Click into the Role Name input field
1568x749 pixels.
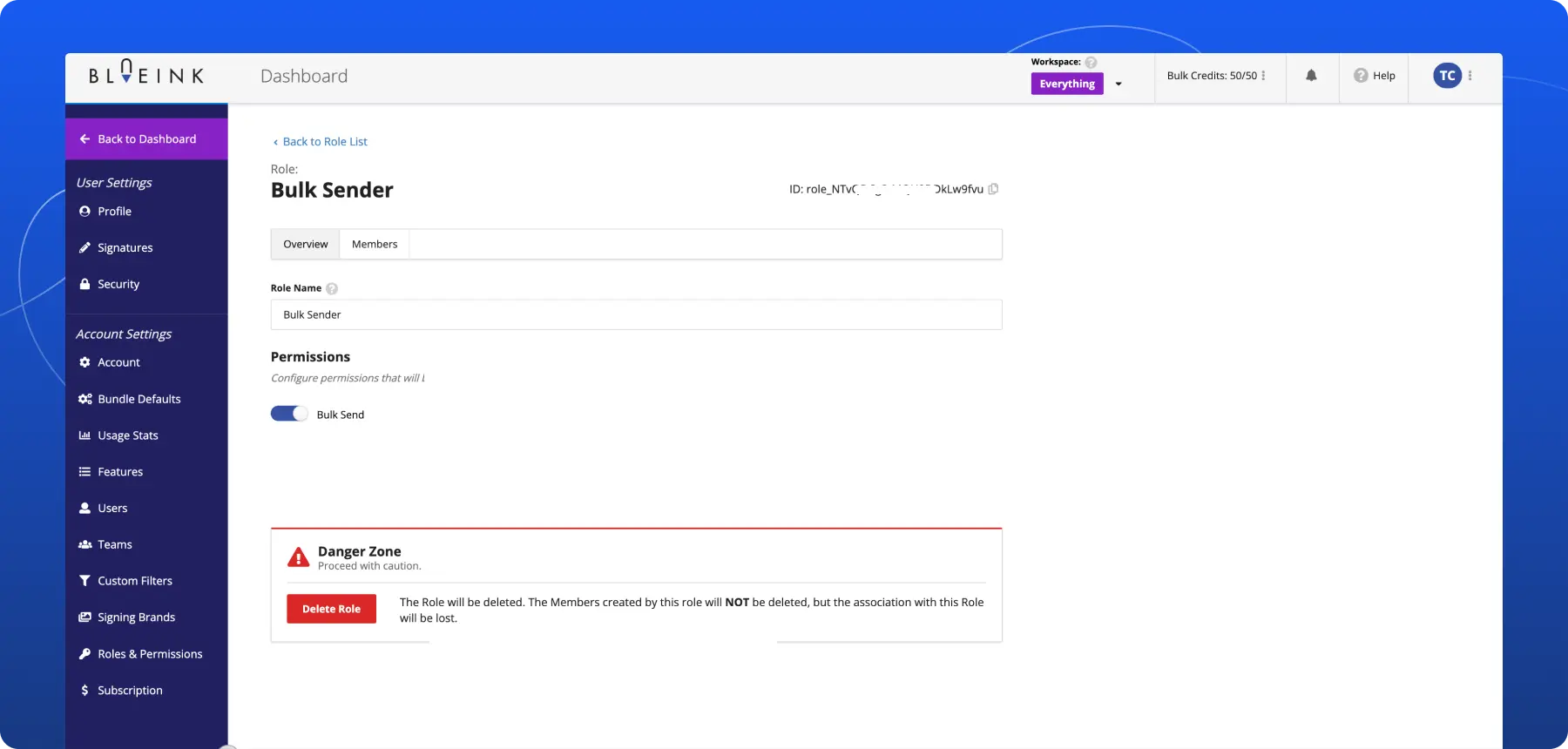point(636,314)
